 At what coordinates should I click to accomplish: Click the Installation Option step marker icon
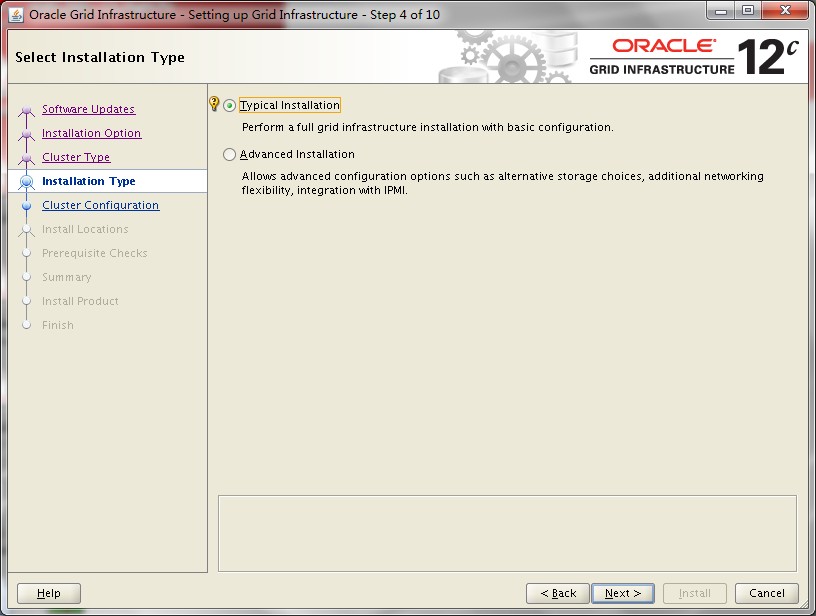pos(27,134)
